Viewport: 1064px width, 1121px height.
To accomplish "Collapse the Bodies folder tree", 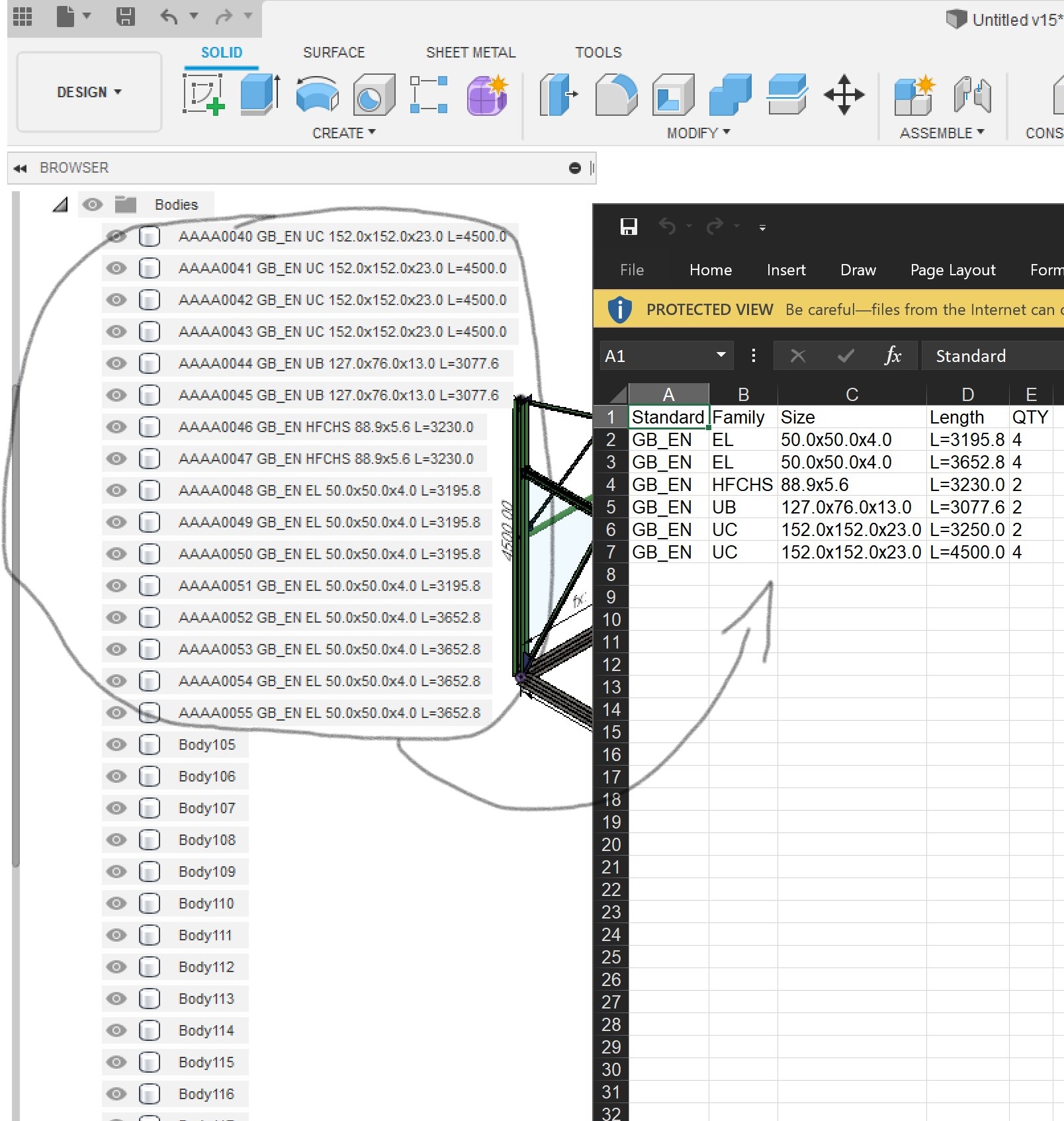I will [60, 204].
